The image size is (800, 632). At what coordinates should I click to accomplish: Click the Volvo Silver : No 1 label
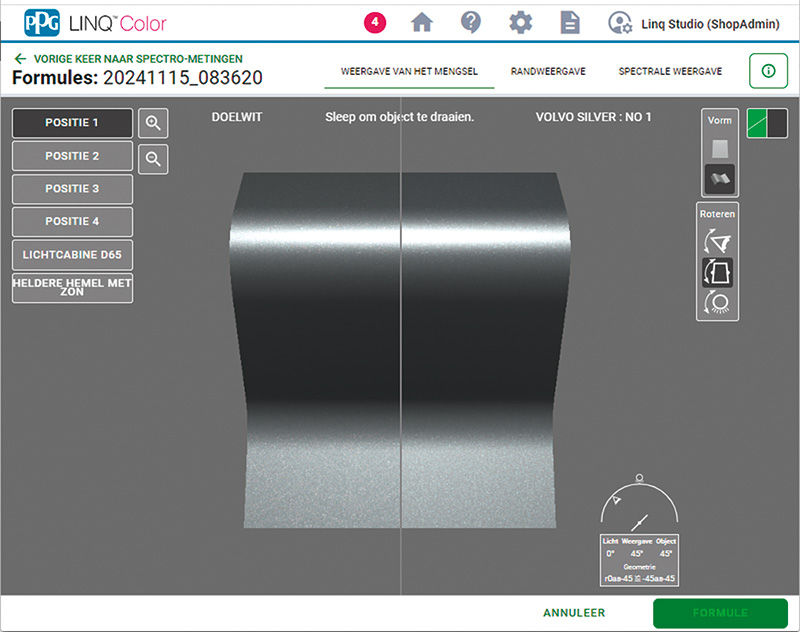pos(593,117)
